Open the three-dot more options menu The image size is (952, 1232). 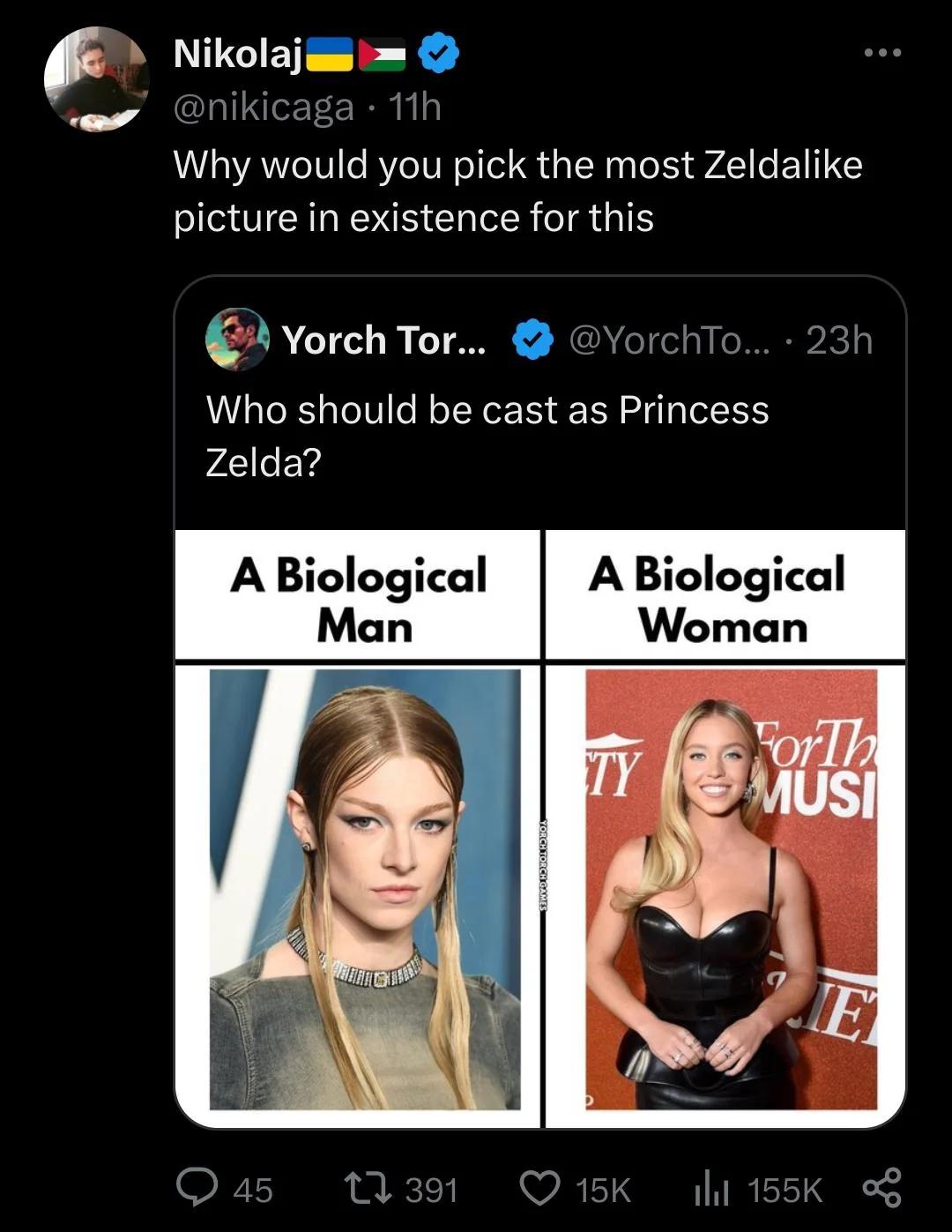pyautogui.click(x=882, y=54)
